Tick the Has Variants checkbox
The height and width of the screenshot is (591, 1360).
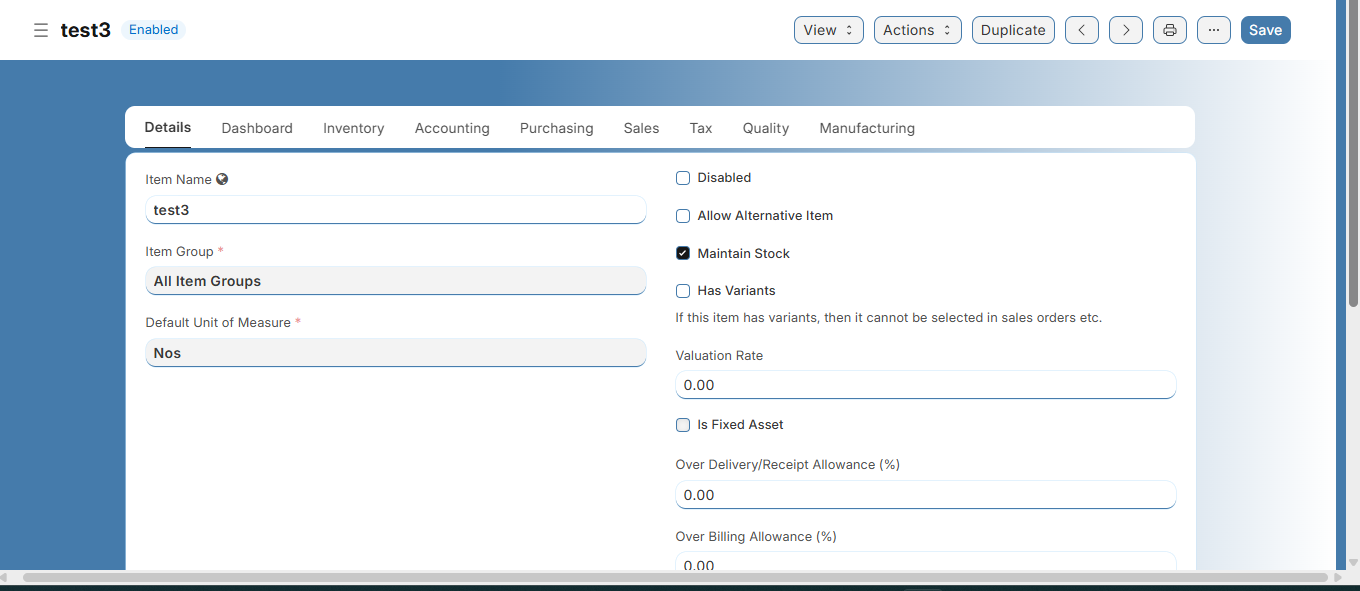coord(683,291)
